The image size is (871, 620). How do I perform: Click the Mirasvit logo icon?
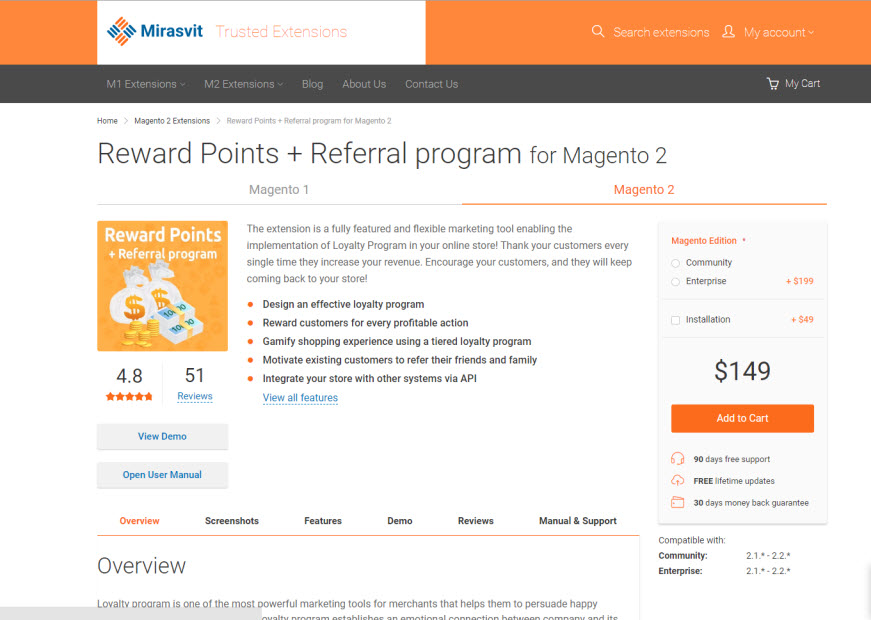click(x=120, y=31)
